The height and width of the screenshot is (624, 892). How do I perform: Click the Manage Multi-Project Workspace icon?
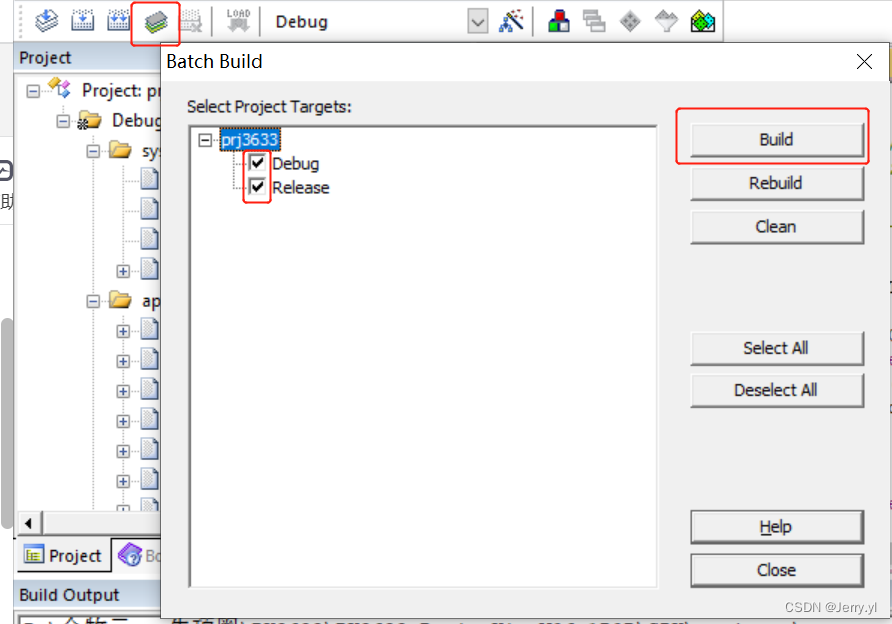(x=594, y=22)
